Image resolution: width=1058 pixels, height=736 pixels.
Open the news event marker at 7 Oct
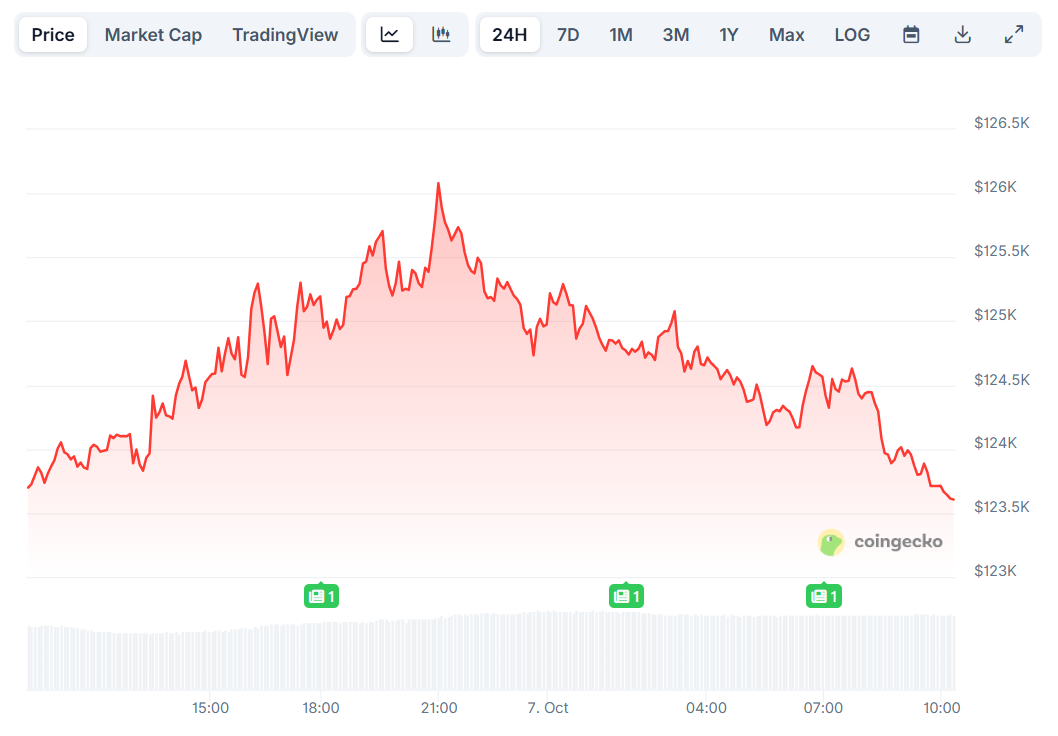[626, 595]
